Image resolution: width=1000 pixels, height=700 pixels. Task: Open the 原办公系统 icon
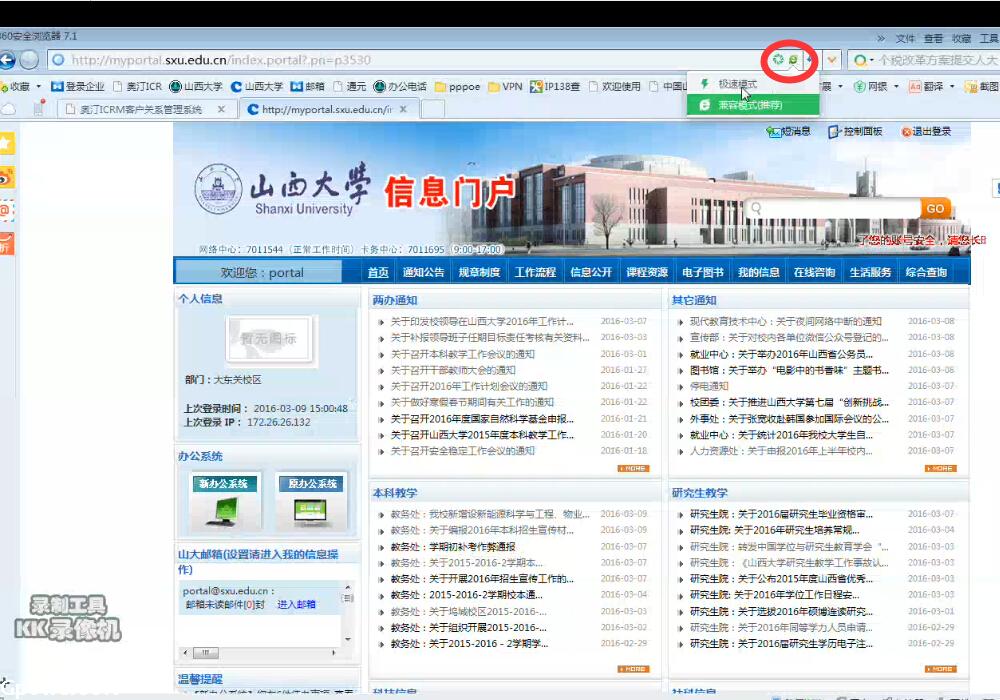[x=312, y=500]
